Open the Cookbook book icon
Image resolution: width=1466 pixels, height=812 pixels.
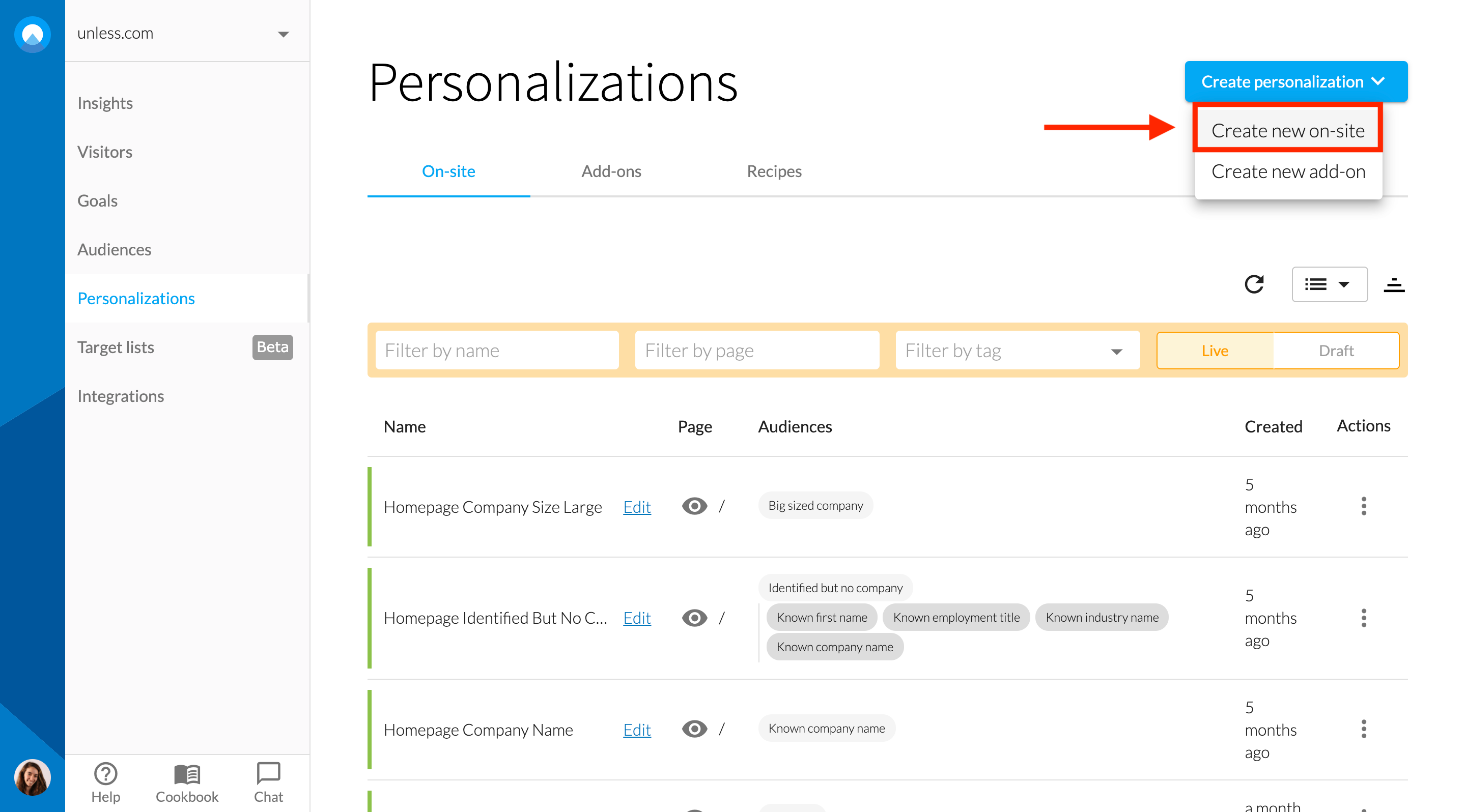coord(187,774)
